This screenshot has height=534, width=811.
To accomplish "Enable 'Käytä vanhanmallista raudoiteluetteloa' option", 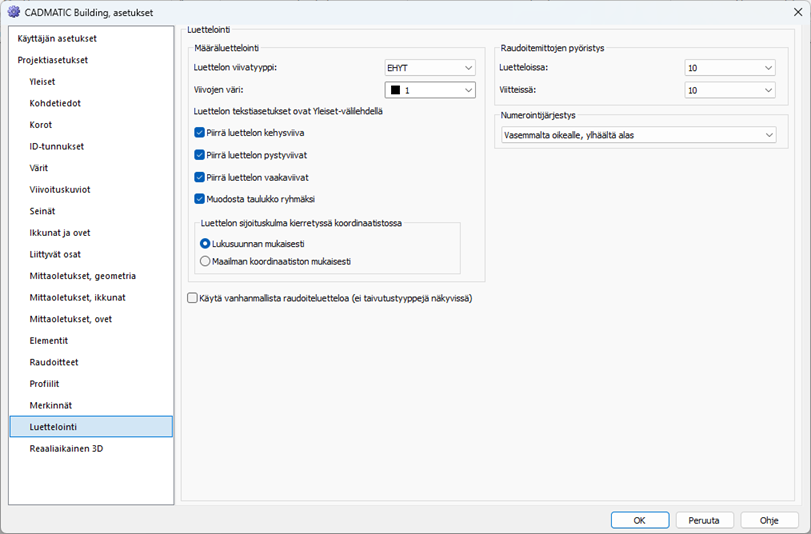I will pos(193,298).
